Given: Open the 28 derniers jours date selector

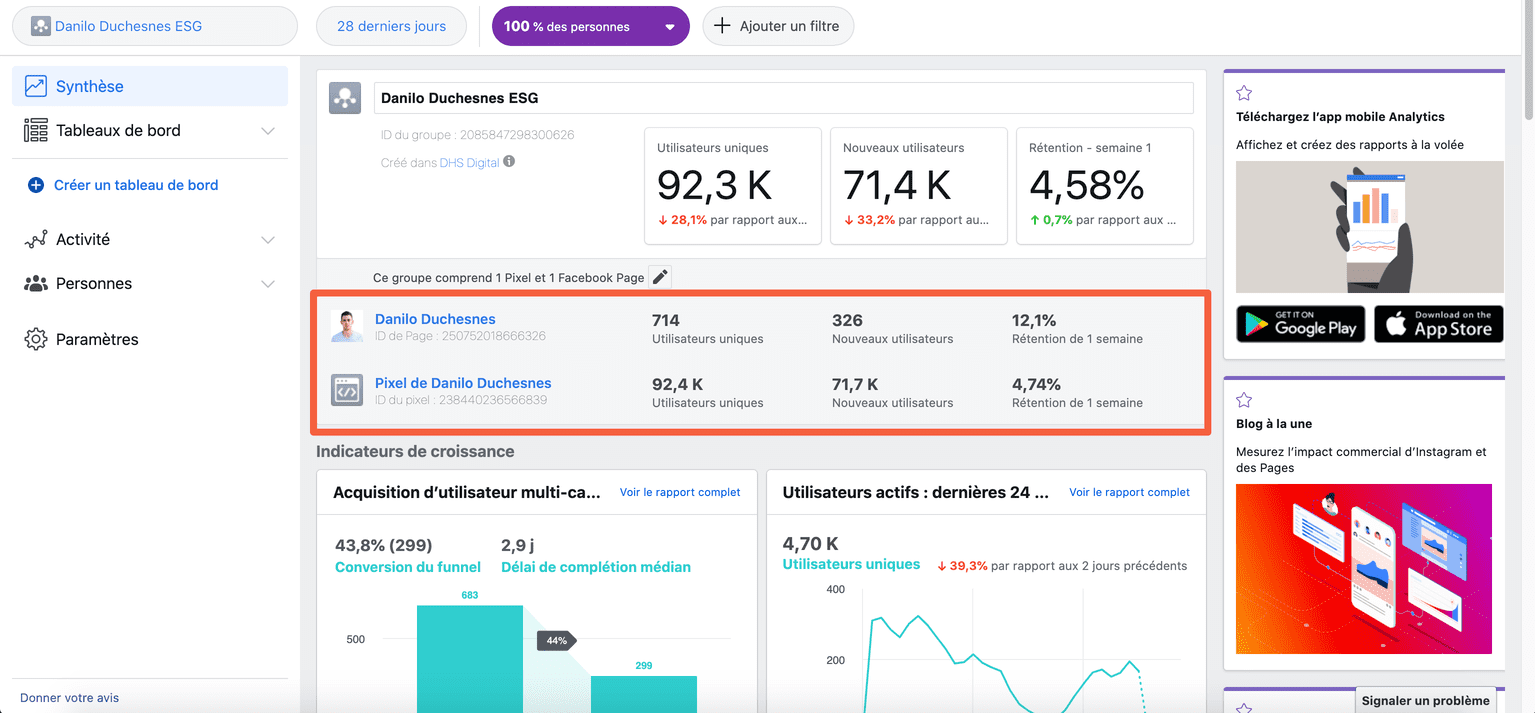Looking at the screenshot, I should [x=392, y=26].
